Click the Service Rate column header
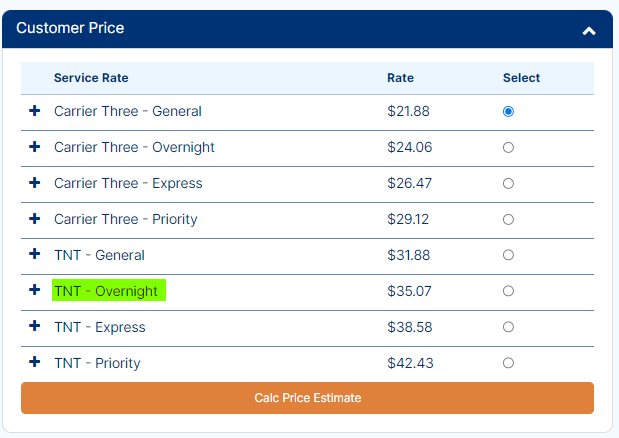This screenshot has width=619, height=438. [91, 78]
